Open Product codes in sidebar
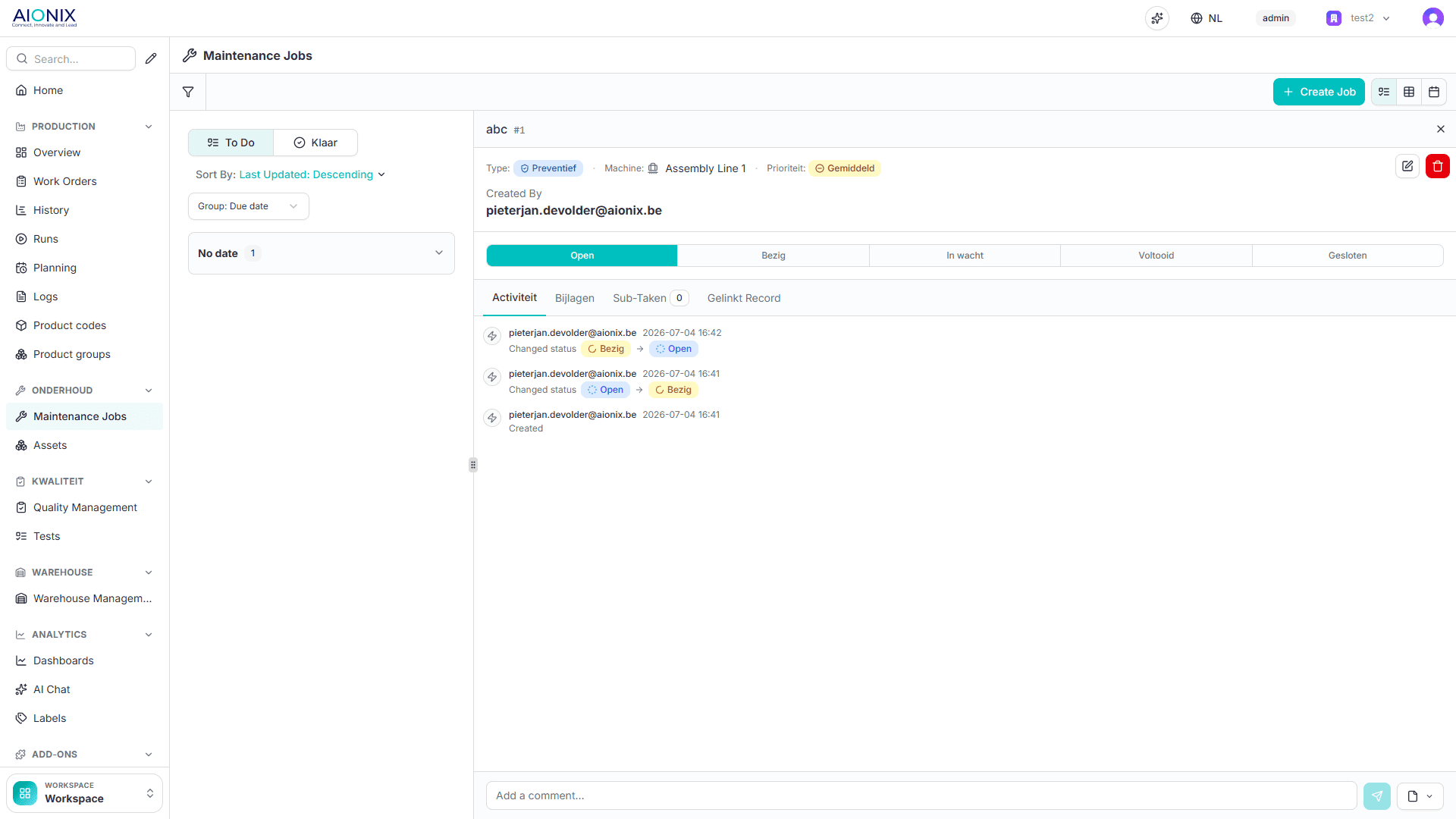Image resolution: width=1456 pixels, height=819 pixels. coord(84,325)
